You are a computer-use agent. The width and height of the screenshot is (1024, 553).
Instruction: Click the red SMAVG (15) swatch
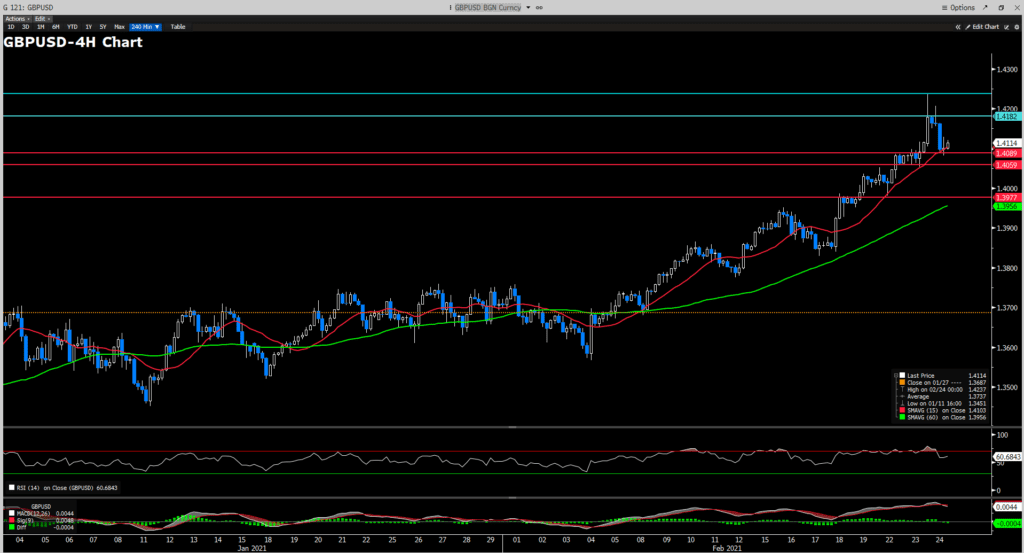tap(902, 410)
